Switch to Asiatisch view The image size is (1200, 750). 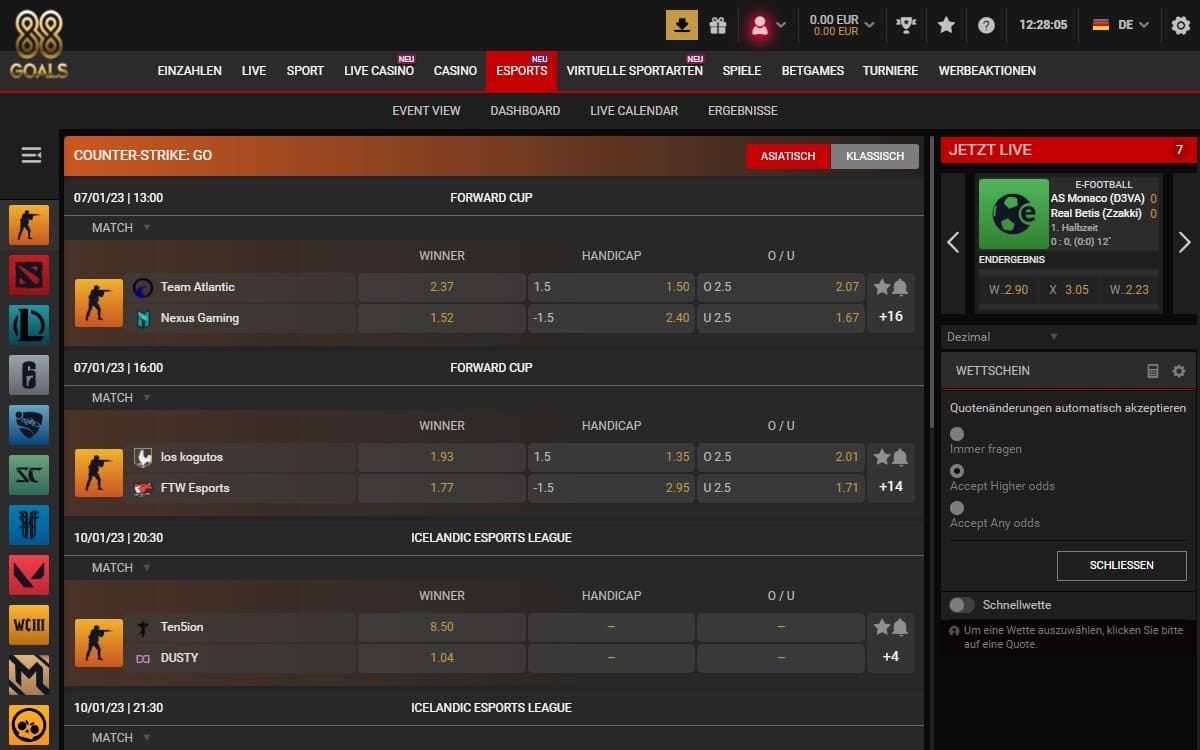[x=788, y=156]
